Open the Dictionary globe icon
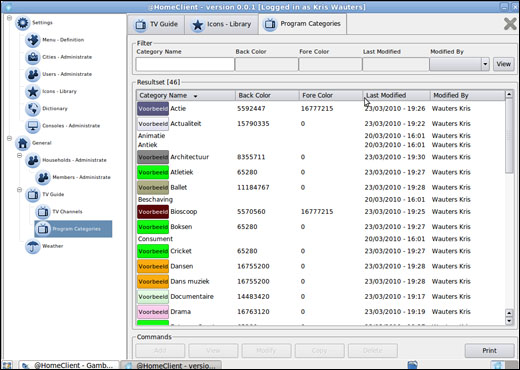 tap(33, 109)
